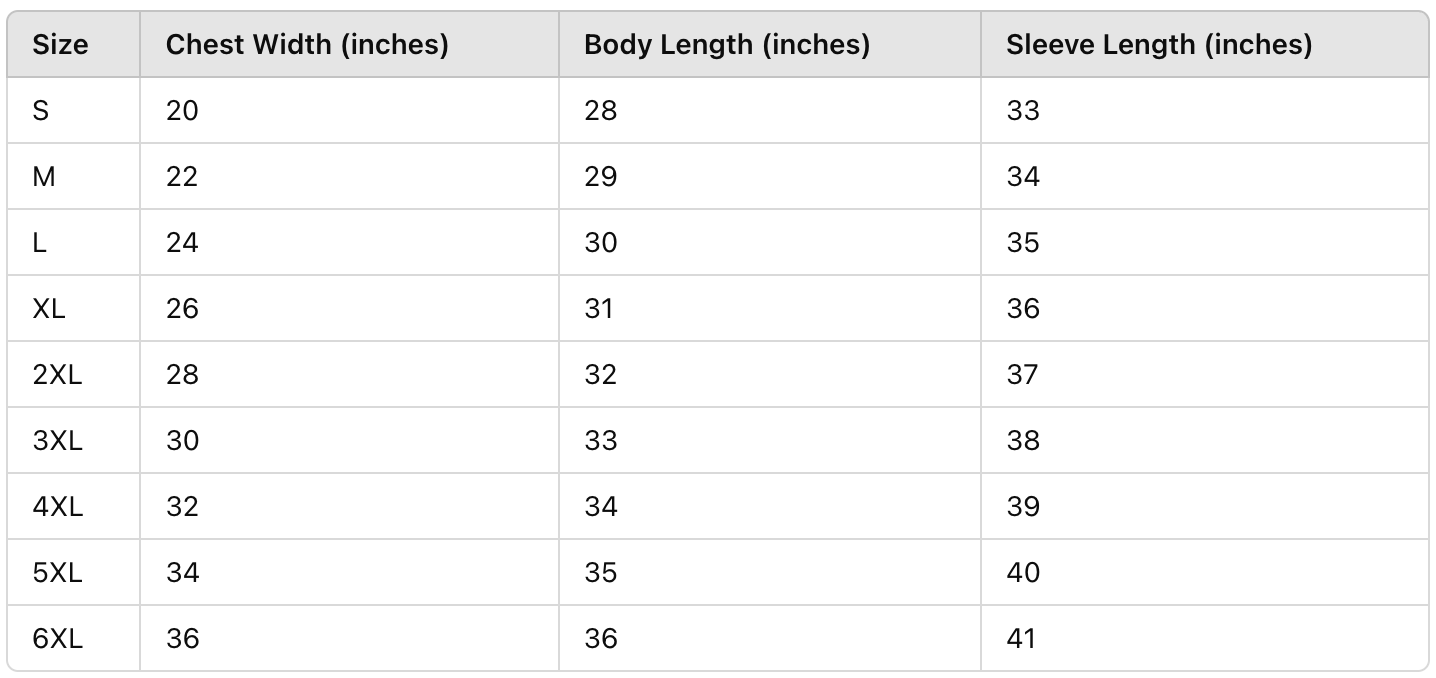The image size is (1436, 678).
Task: Click sleeve length value 41
Action: click(x=1022, y=639)
